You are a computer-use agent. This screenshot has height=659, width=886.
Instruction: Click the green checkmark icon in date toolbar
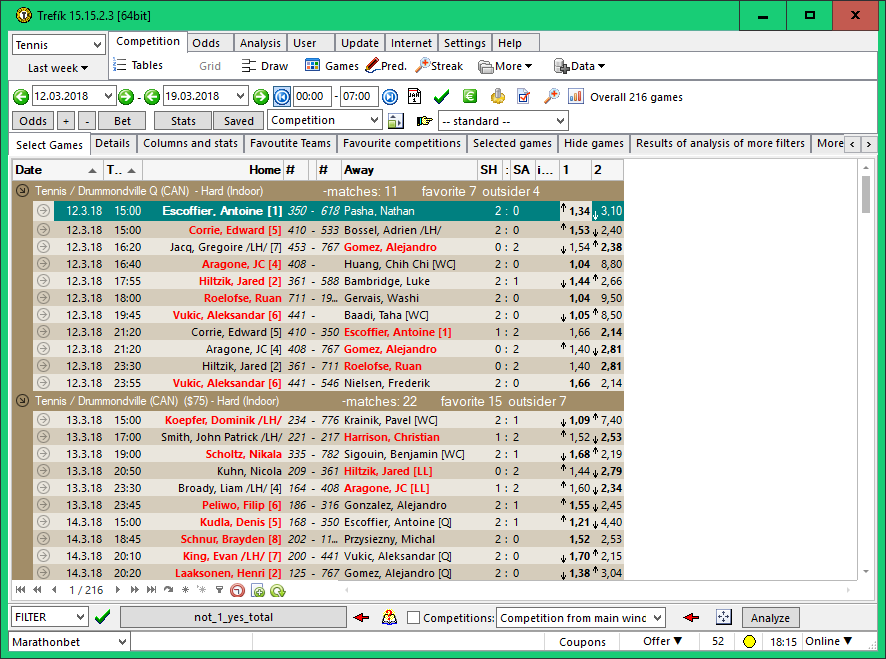click(441, 97)
